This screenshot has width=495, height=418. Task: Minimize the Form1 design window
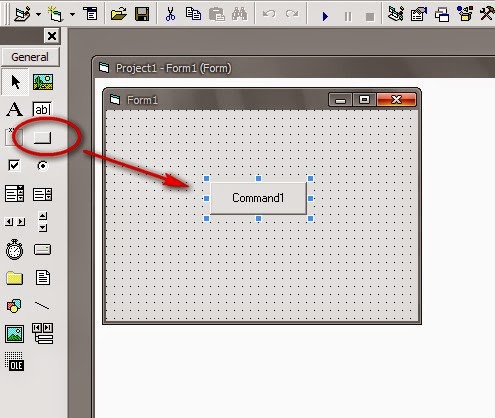pos(340,100)
